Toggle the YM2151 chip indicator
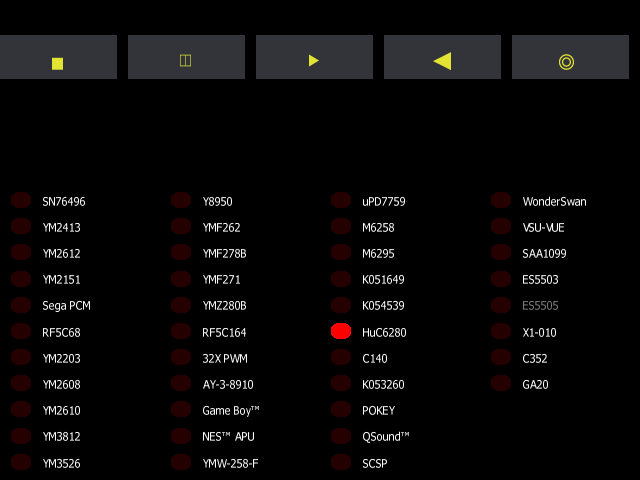This screenshot has width=640, height=480. click(21, 279)
